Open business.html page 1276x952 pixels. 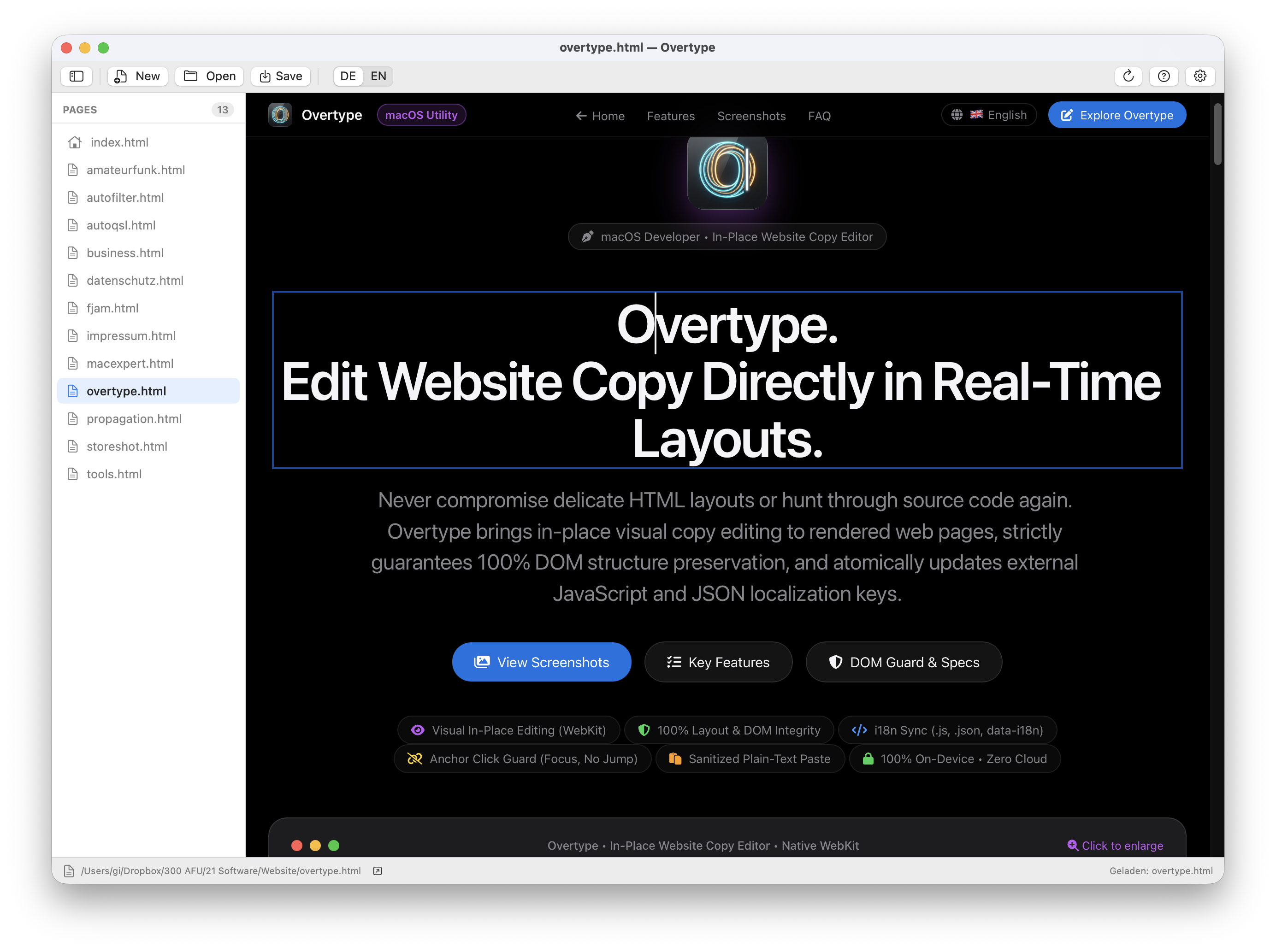coord(148,253)
